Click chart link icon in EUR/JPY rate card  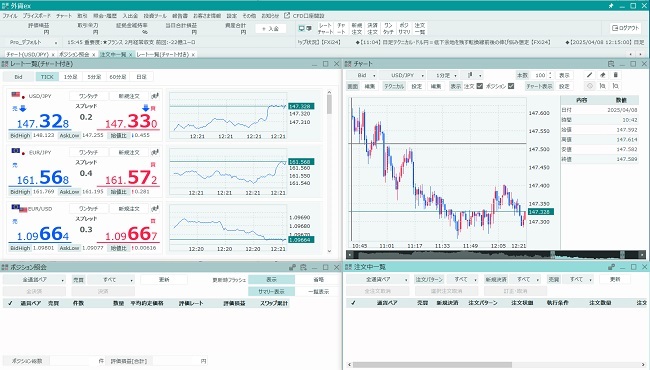click(x=155, y=152)
